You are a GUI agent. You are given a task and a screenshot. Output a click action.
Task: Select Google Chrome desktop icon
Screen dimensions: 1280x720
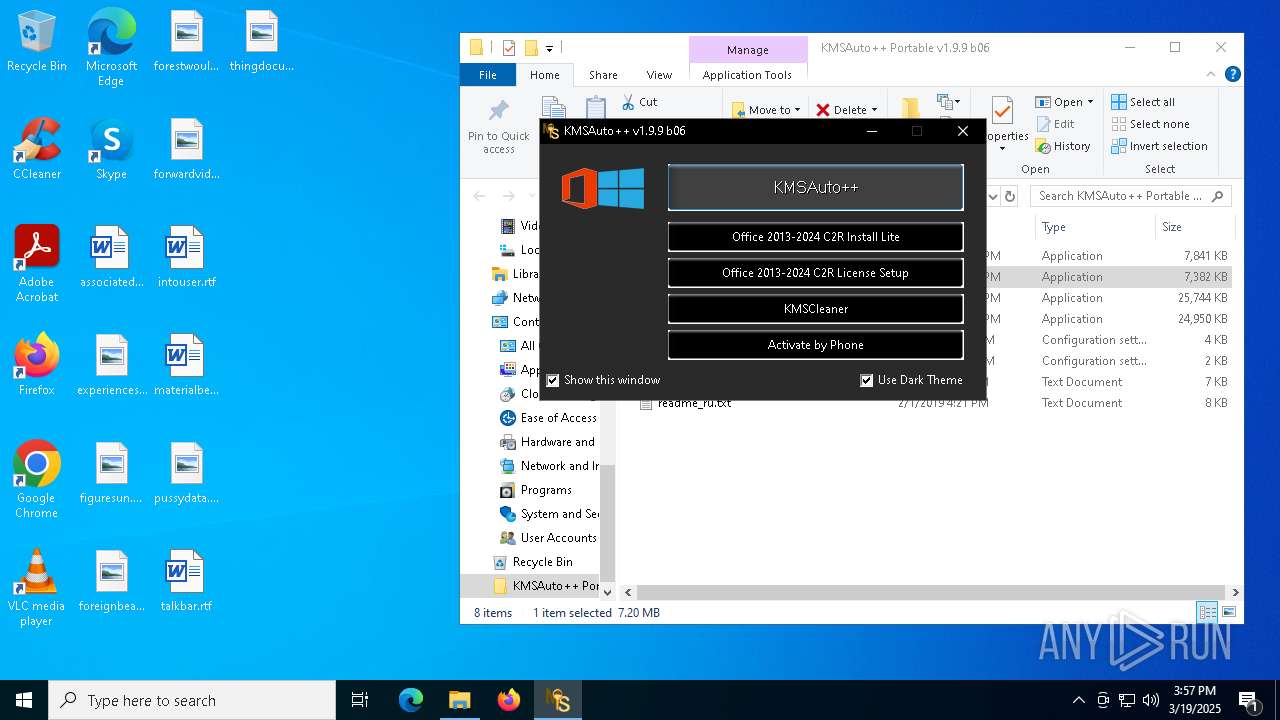(37, 480)
